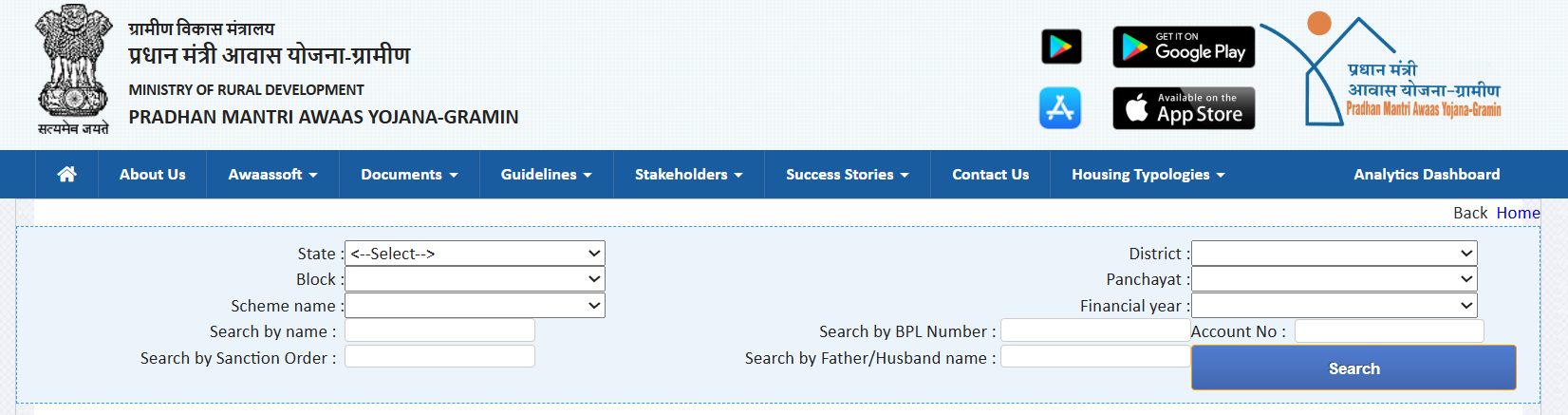Follow the Home link beside Back
This screenshot has height=415, width=1568.
[x=1518, y=213]
